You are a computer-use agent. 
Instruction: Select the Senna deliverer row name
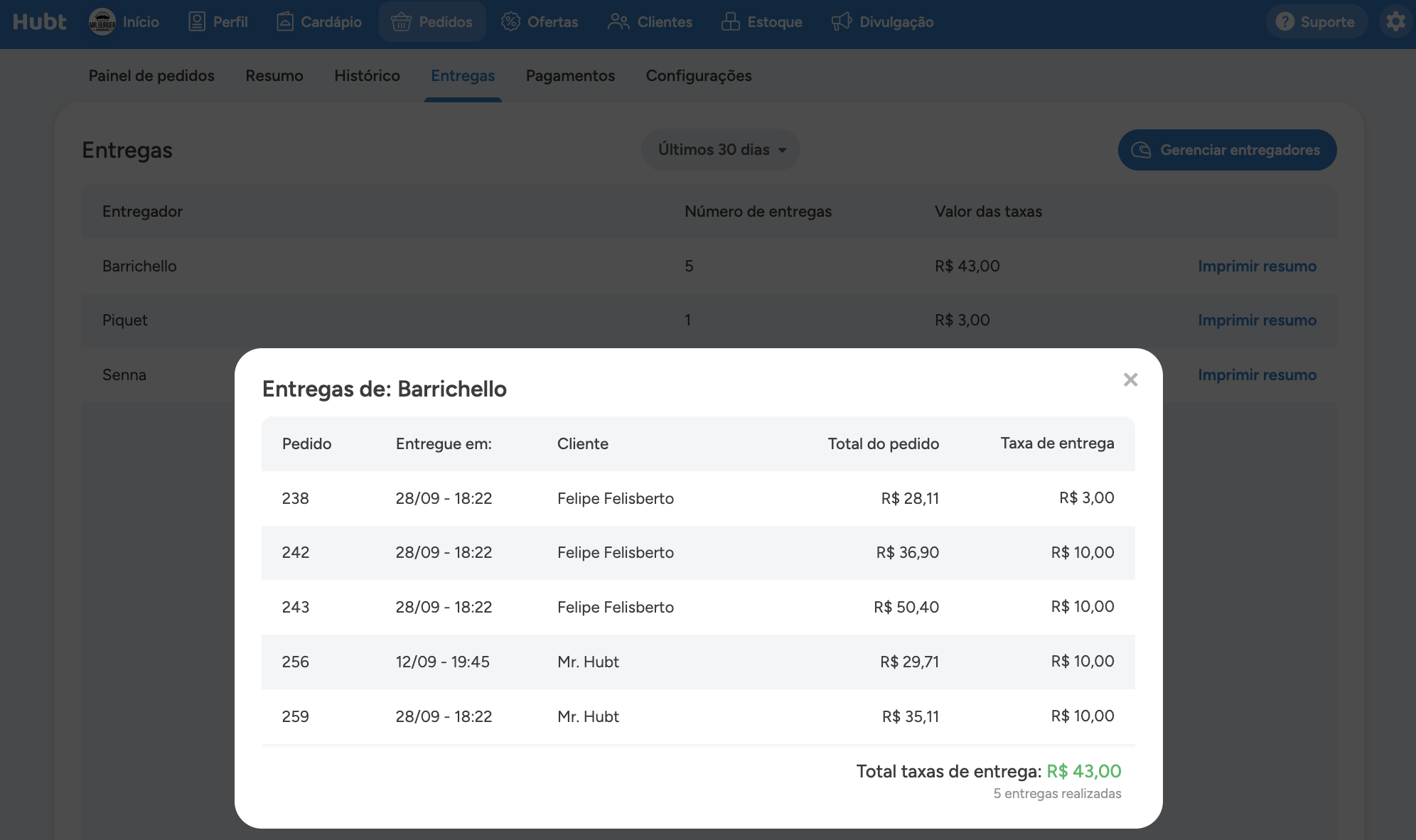[x=124, y=375]
